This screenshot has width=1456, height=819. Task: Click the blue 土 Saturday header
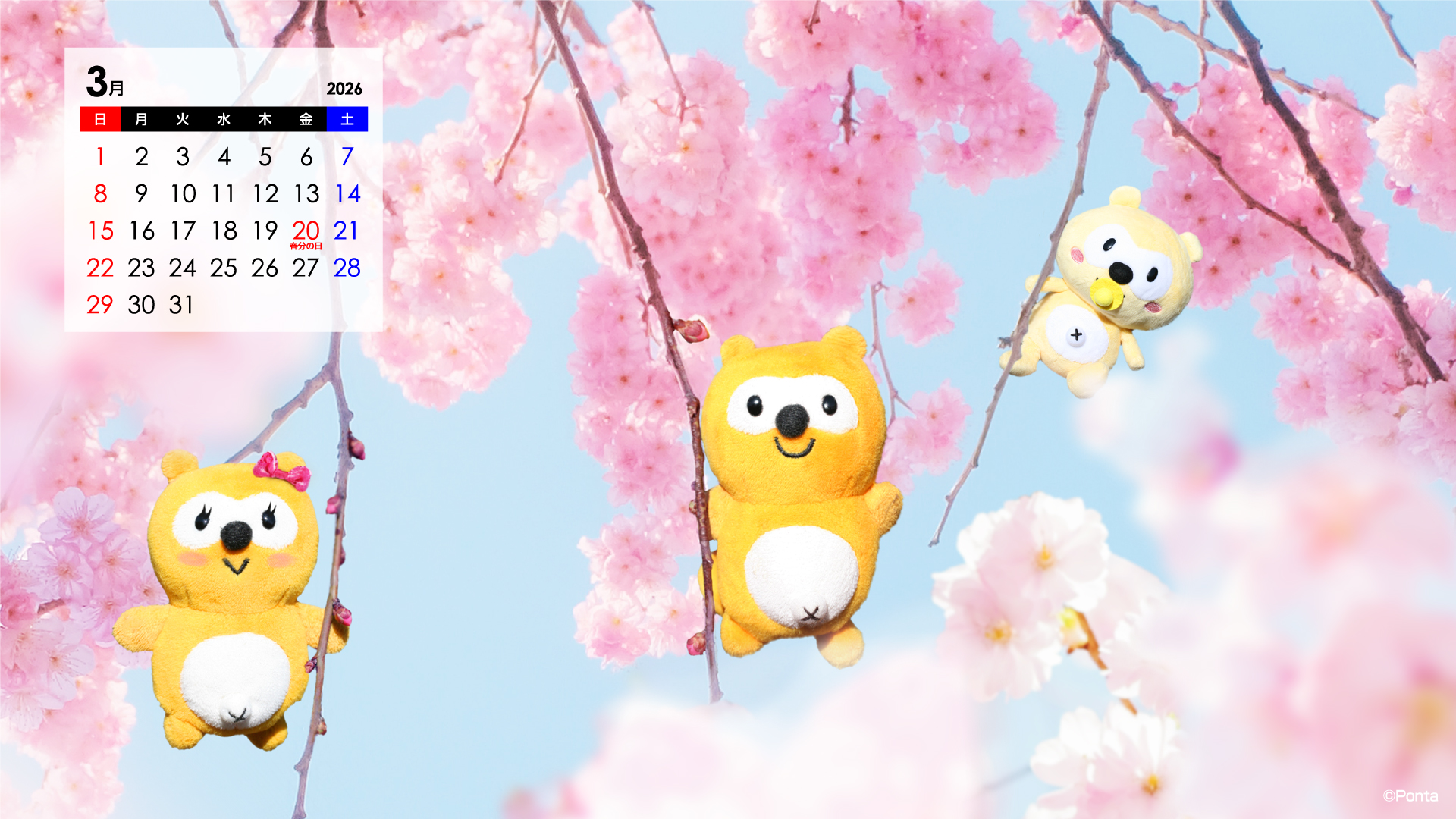pos(347,119)
